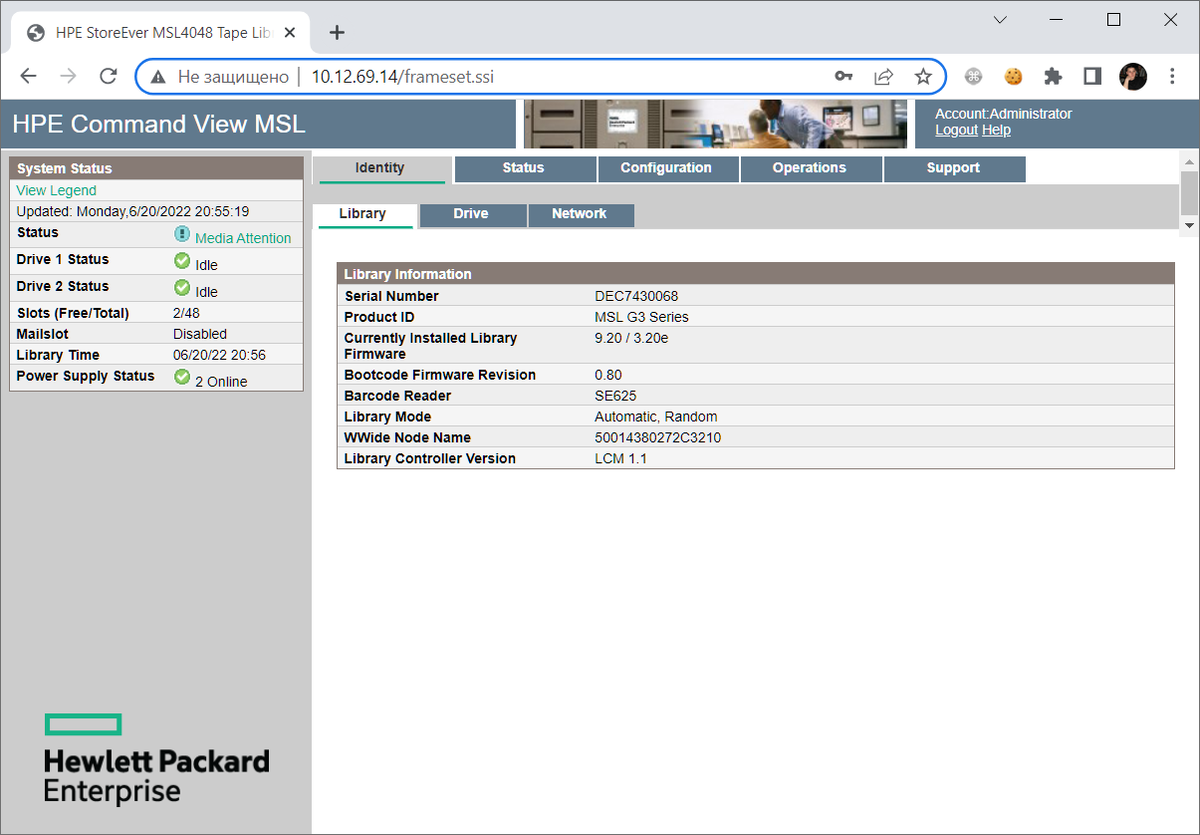
Task: Open a new browser tab
Action: tap(337, 32)
